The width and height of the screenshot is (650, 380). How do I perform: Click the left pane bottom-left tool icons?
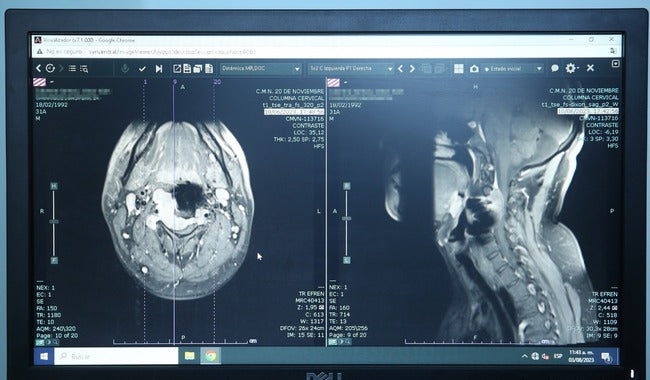tap(48, 342)
